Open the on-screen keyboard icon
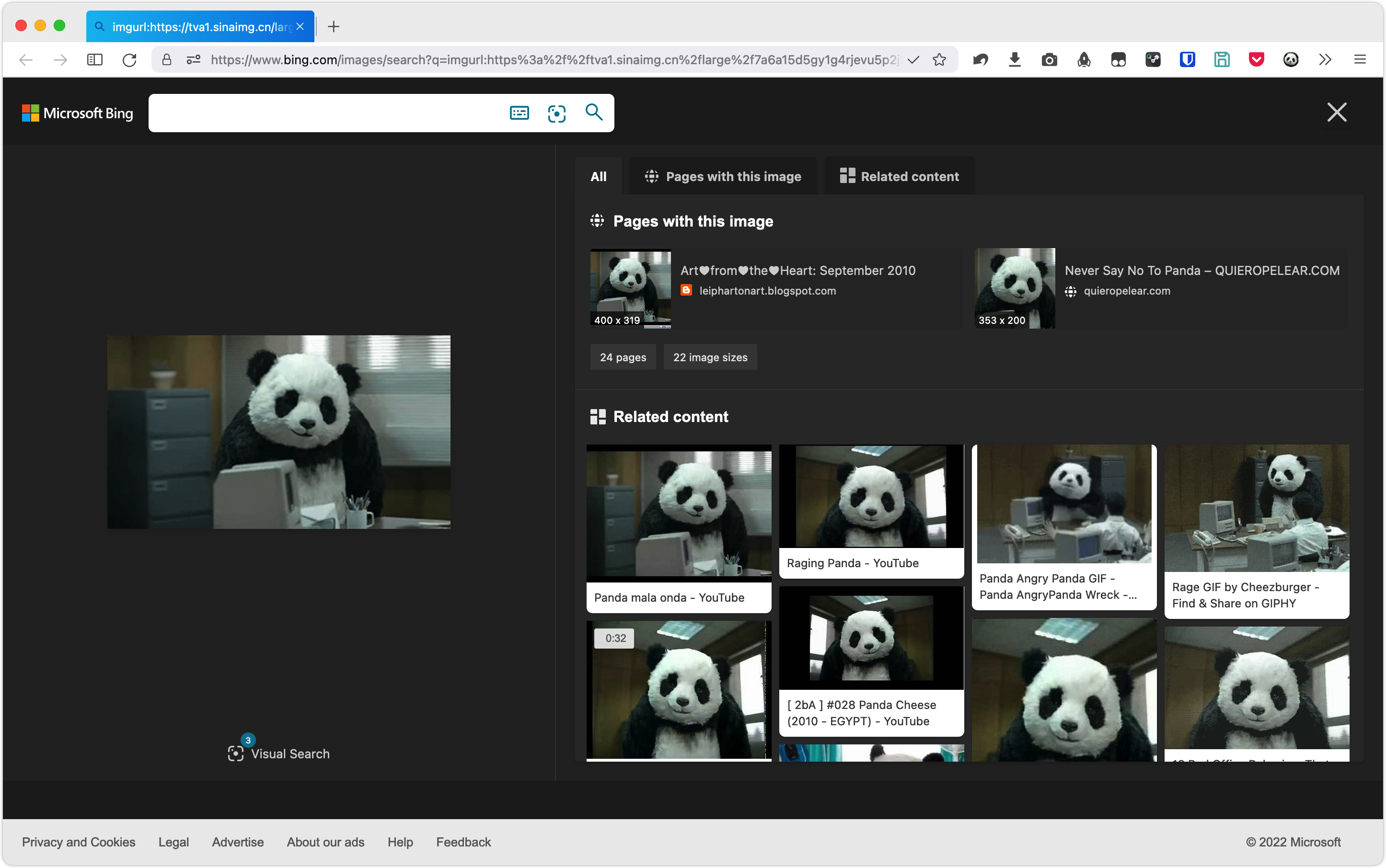Image resolution: width=1386 pixels, height=868 pixels. point(519,113)
